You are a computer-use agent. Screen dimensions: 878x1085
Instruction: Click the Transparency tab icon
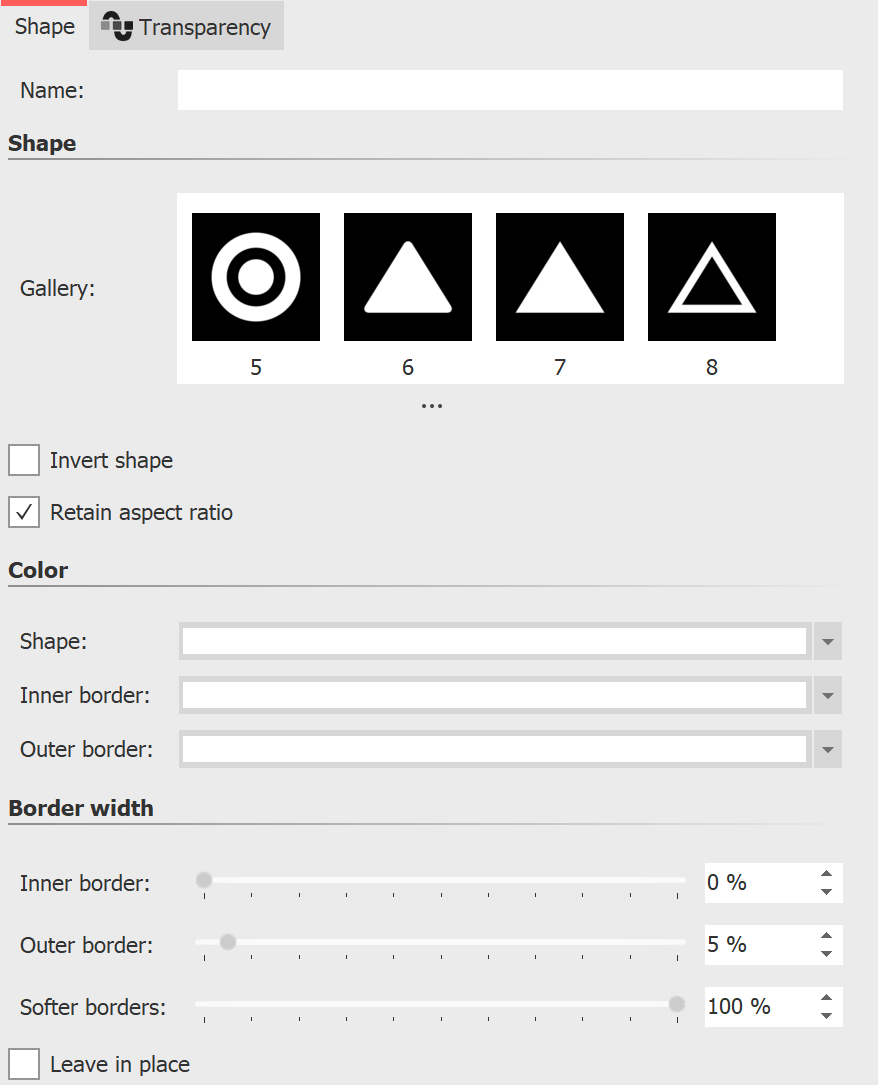[x=117, y=27]
